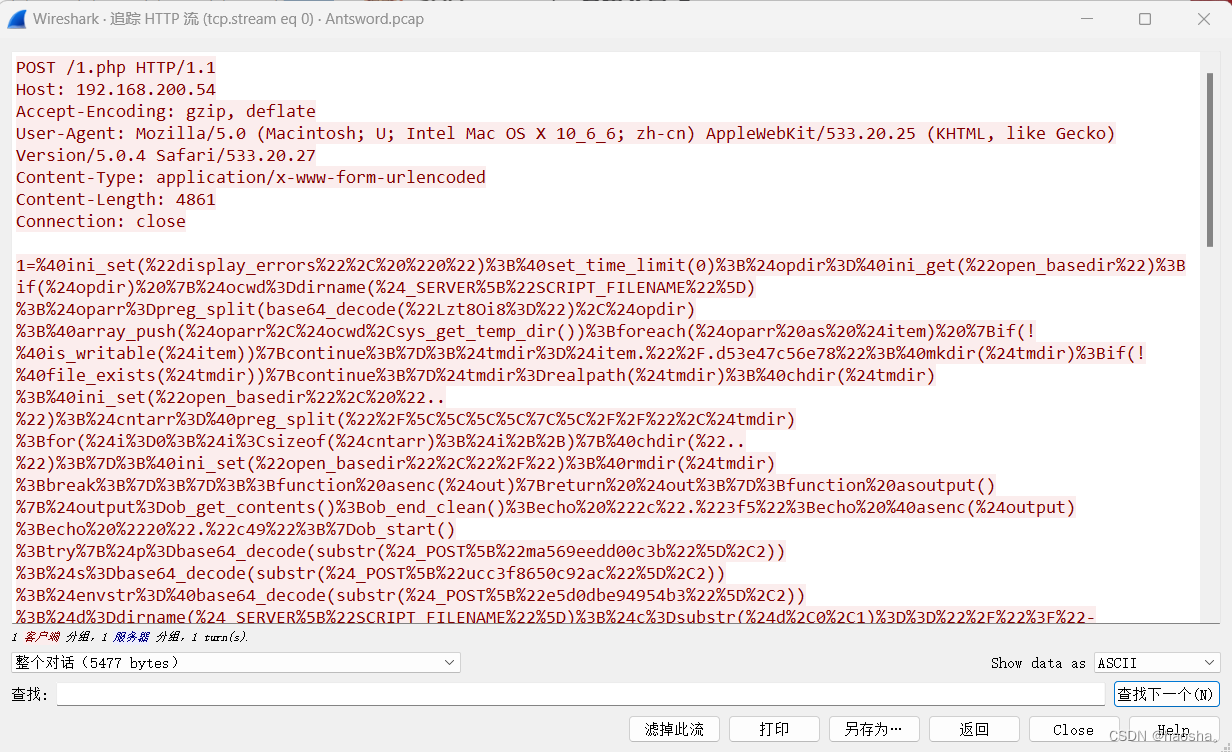Click the Wireshark shark fin title icon
This screenshot has height=752, width=1232.
16,19
